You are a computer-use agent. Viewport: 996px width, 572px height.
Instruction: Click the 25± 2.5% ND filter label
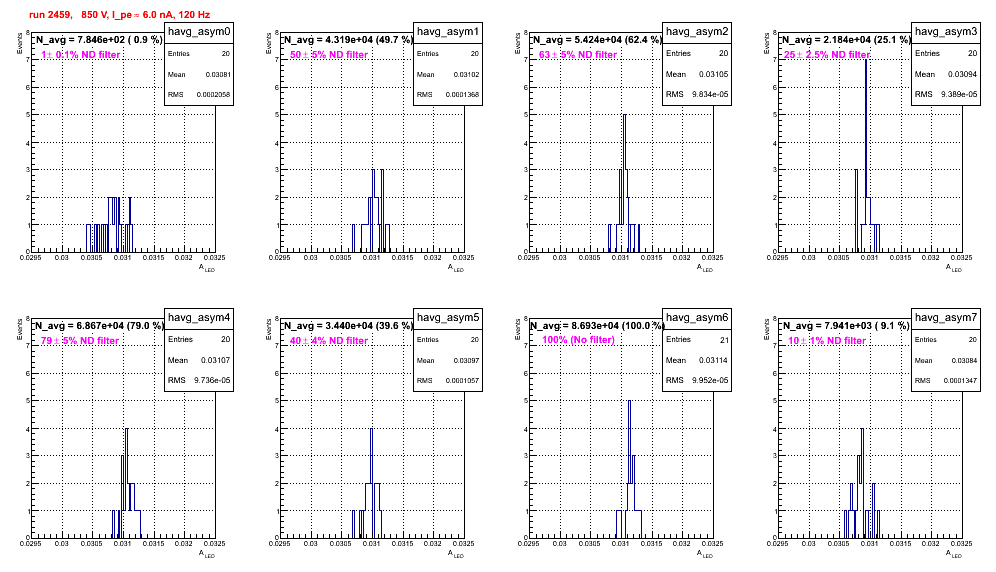[827, 55]
